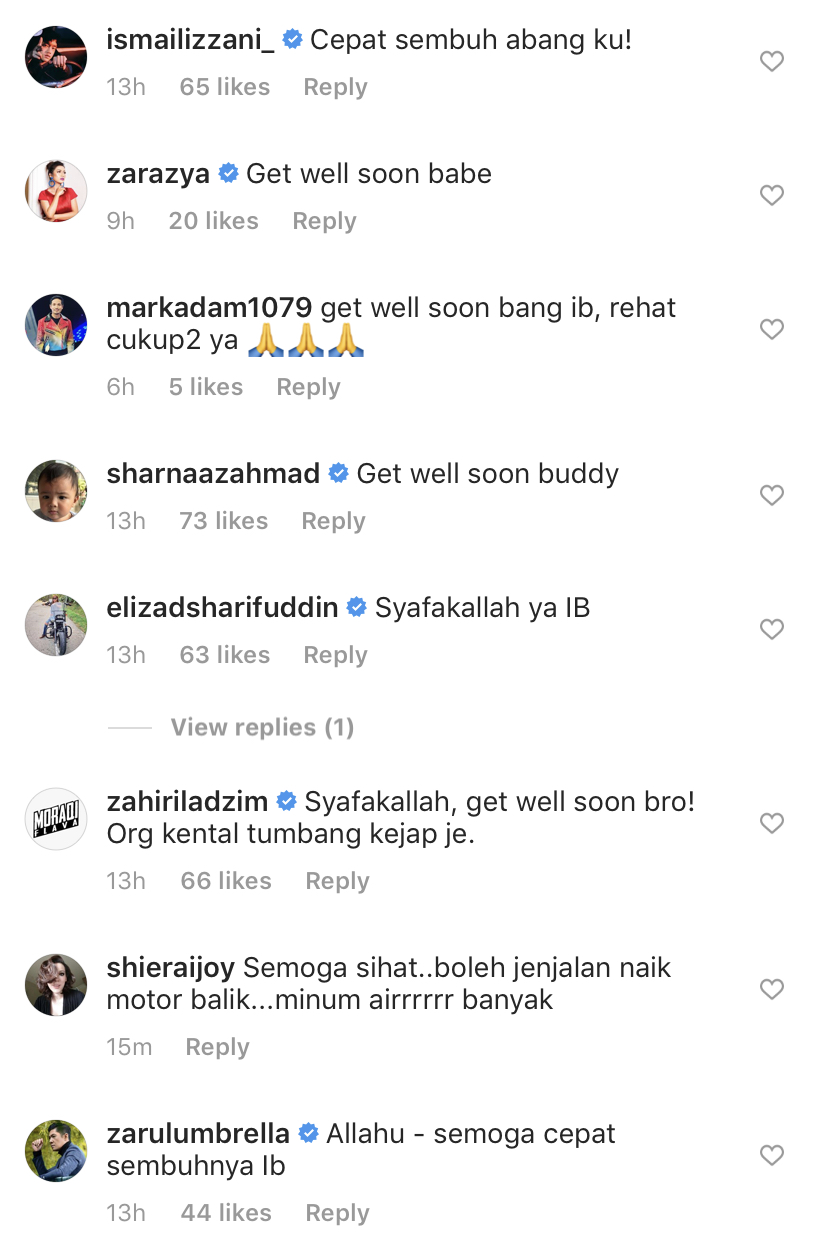
Task: Expand View replies (1) under elizadsharifuddin
Action: pos(262,727)
